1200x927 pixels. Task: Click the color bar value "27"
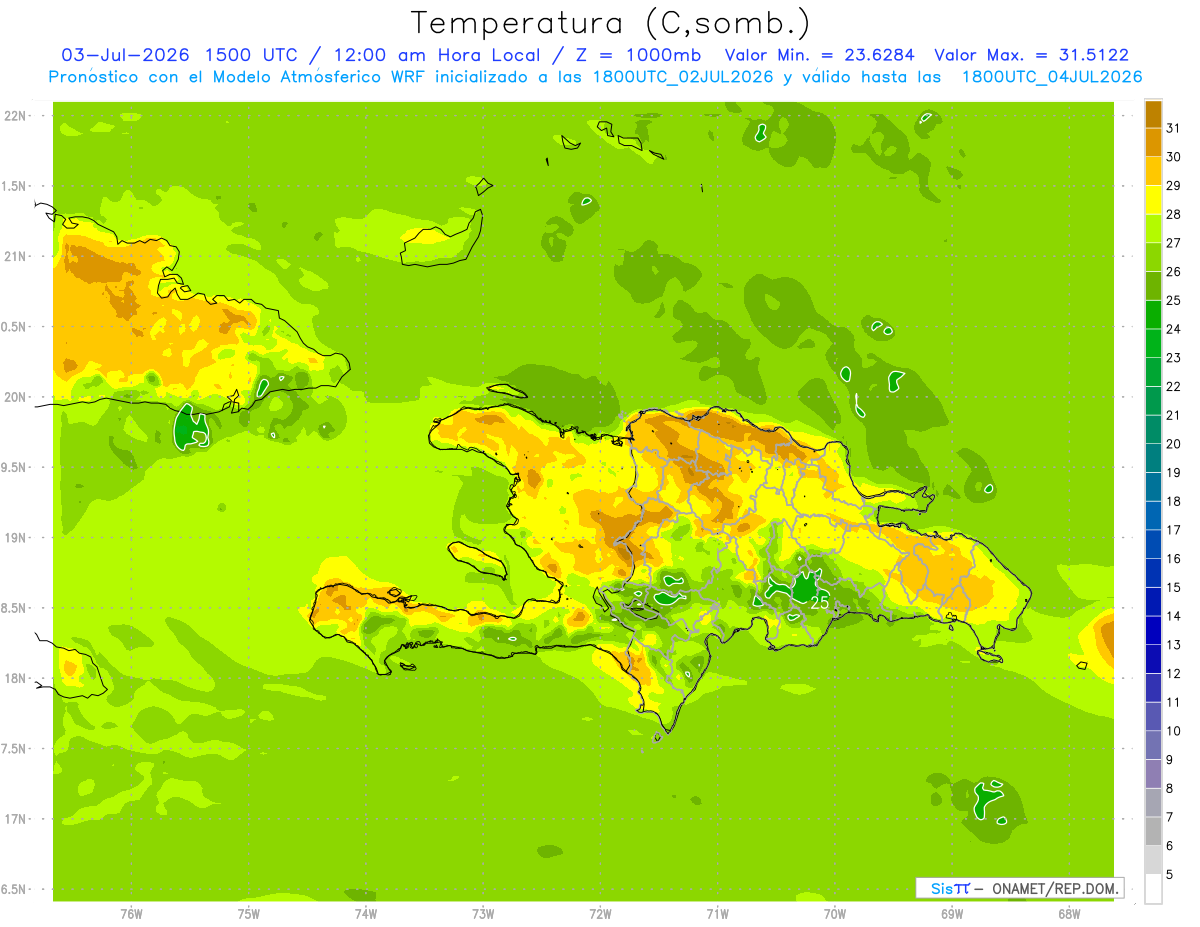pos(1173,243)
